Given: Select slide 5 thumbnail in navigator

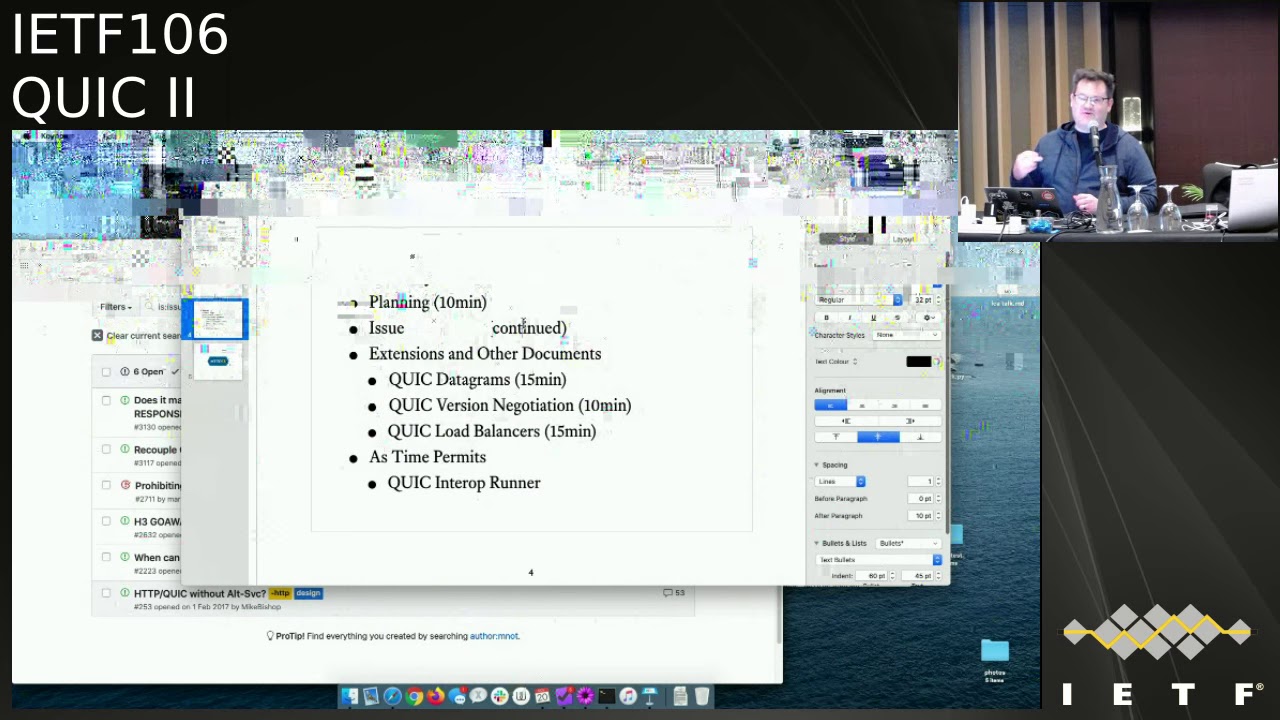Looking at the screenshot, I should [x=217, y=361].
